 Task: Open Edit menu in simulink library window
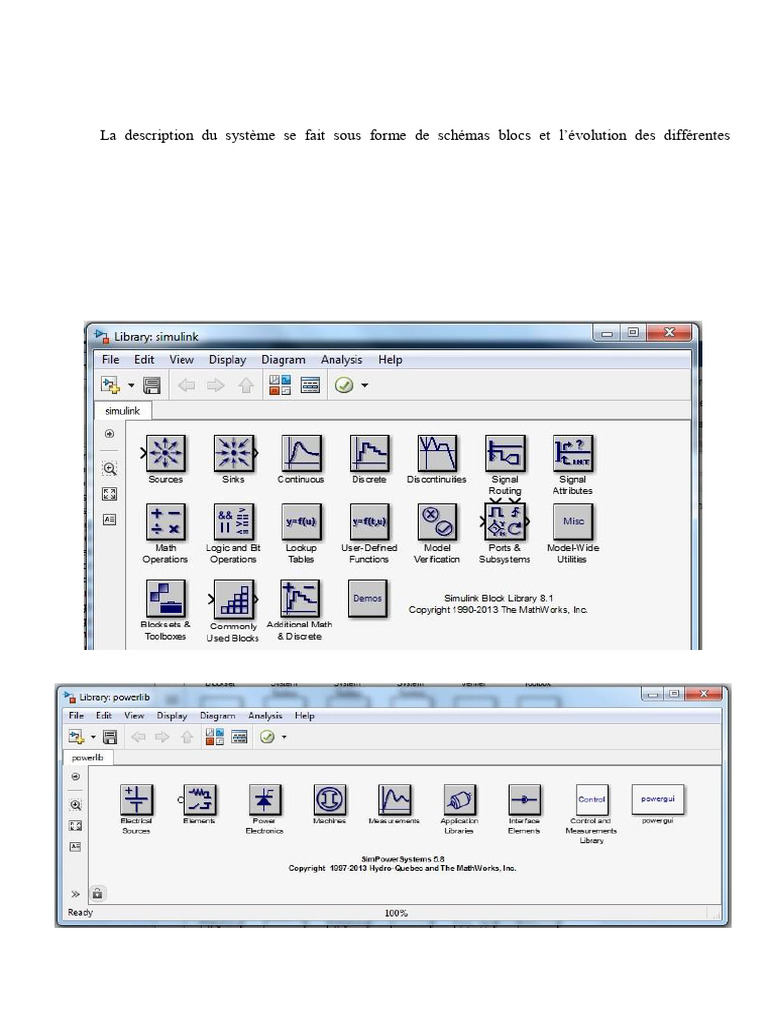pos(144,360)
